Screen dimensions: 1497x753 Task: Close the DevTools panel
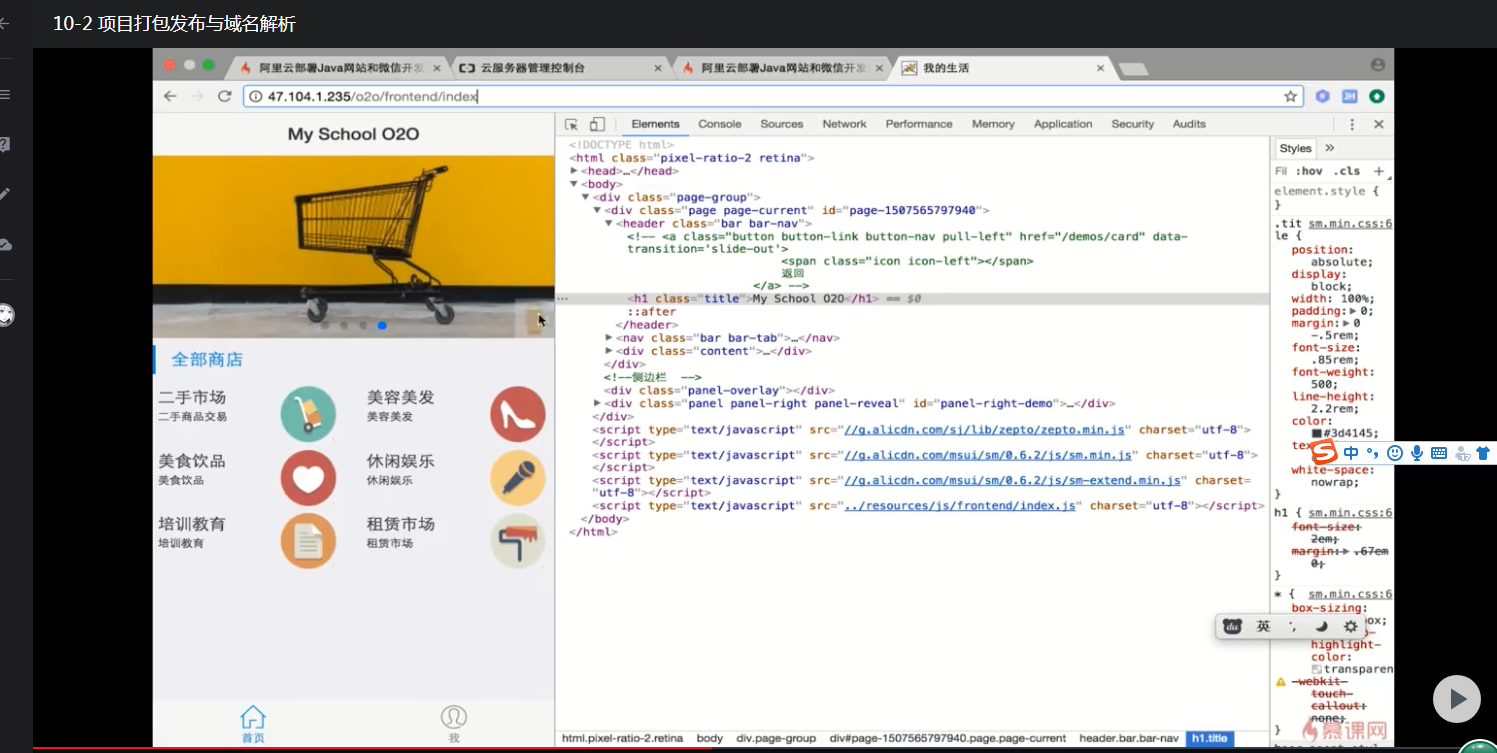pyautogui.click(x=1378, y=124)
